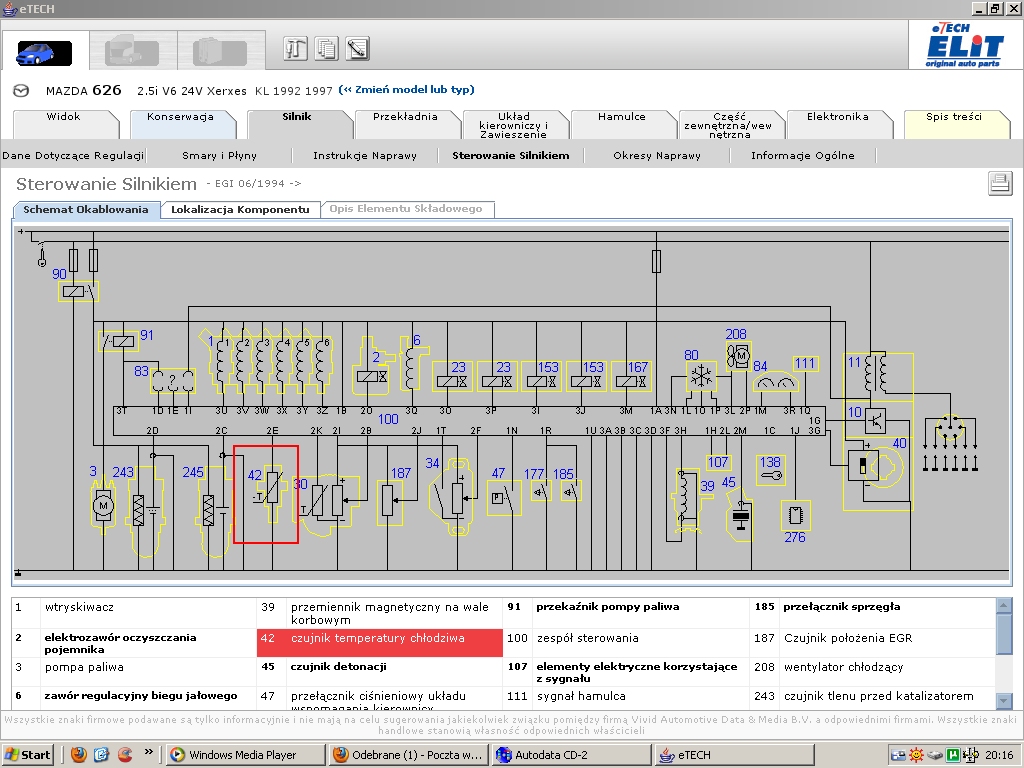This screenshot has height=768, width=1024.
Task: Click the copy pages toolbar icon
Action: (326, 48)
